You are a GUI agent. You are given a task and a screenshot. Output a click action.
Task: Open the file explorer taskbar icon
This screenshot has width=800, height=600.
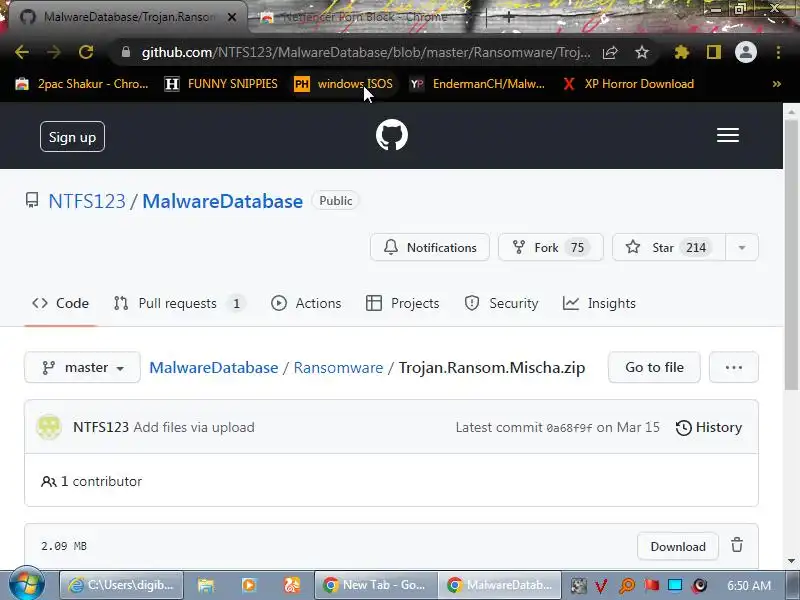click(x=206, y=585)
